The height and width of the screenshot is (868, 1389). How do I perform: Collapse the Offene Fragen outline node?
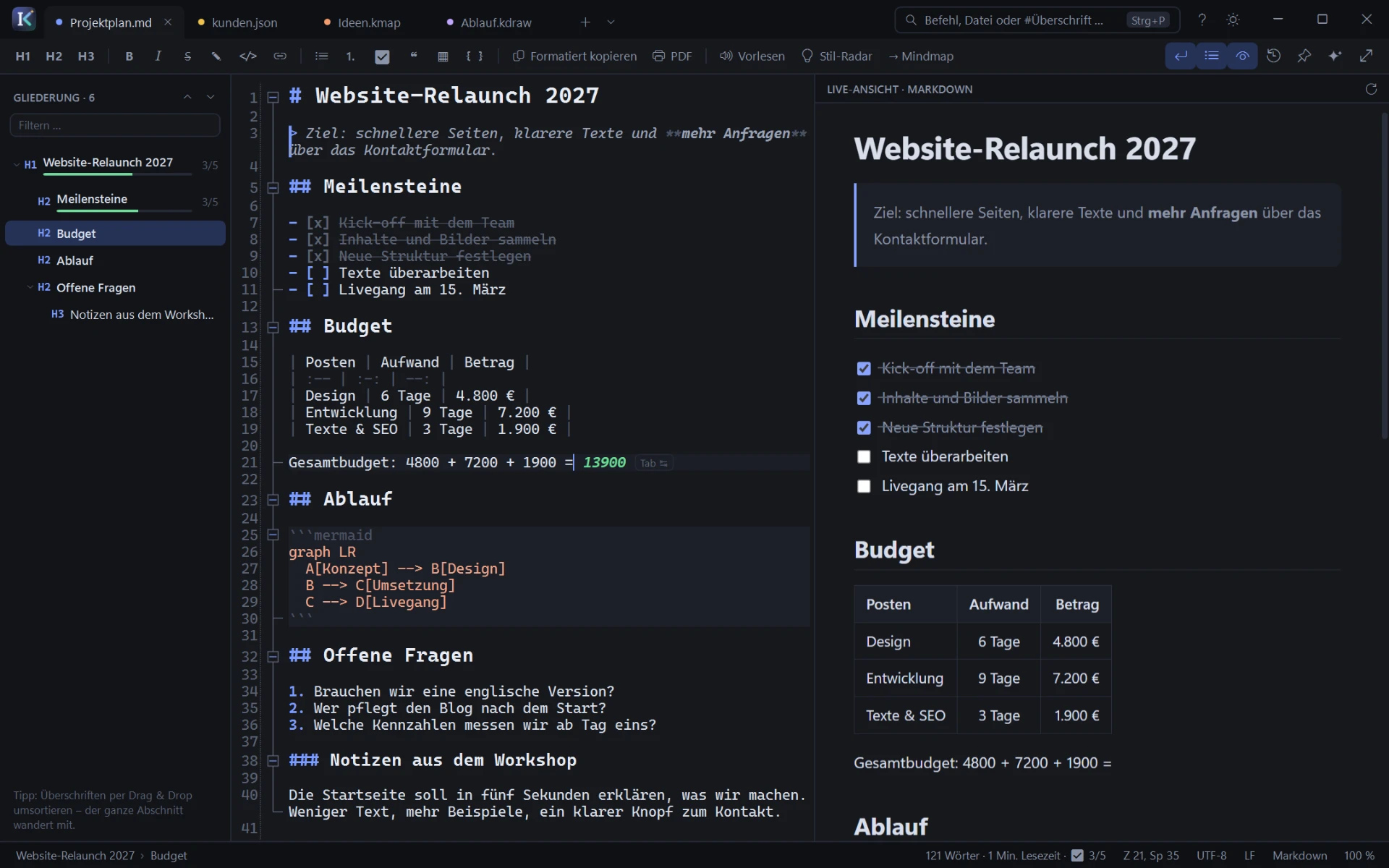click(30, 287)
